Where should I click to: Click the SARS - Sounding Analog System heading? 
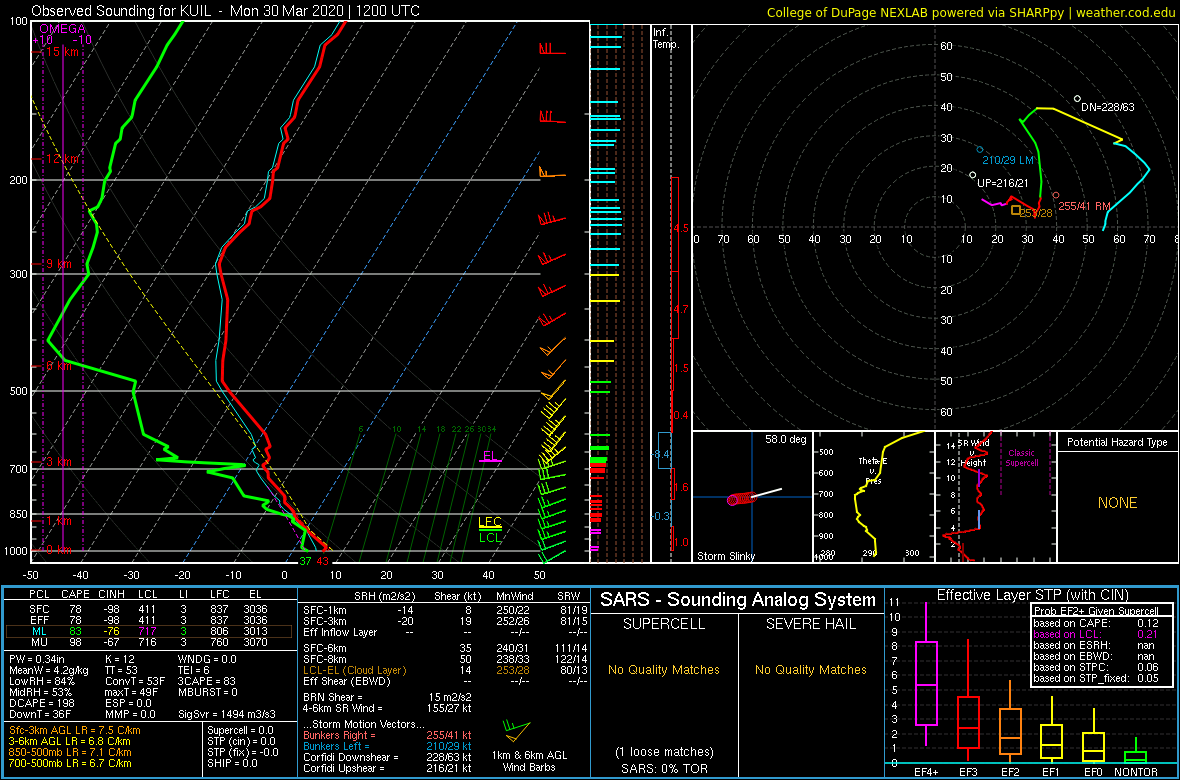tap(738, 600)
